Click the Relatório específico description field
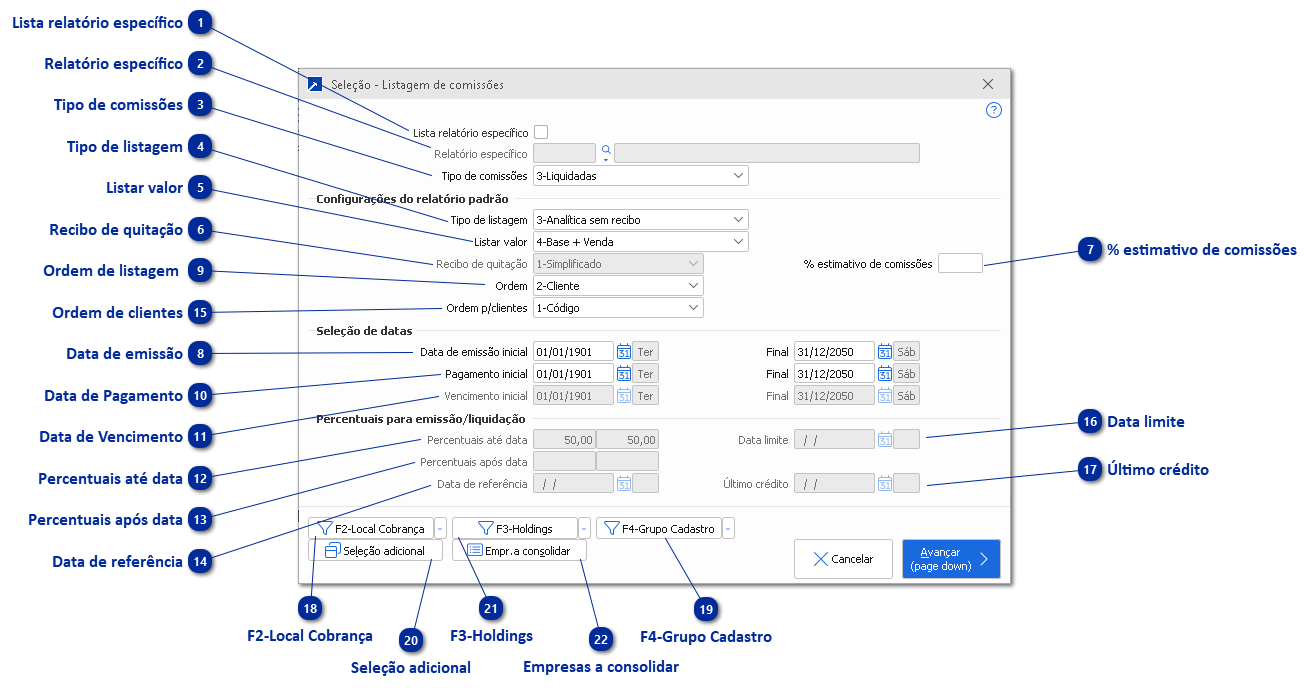Screen dimensions: 1313x694 click(x=767, y=153)
